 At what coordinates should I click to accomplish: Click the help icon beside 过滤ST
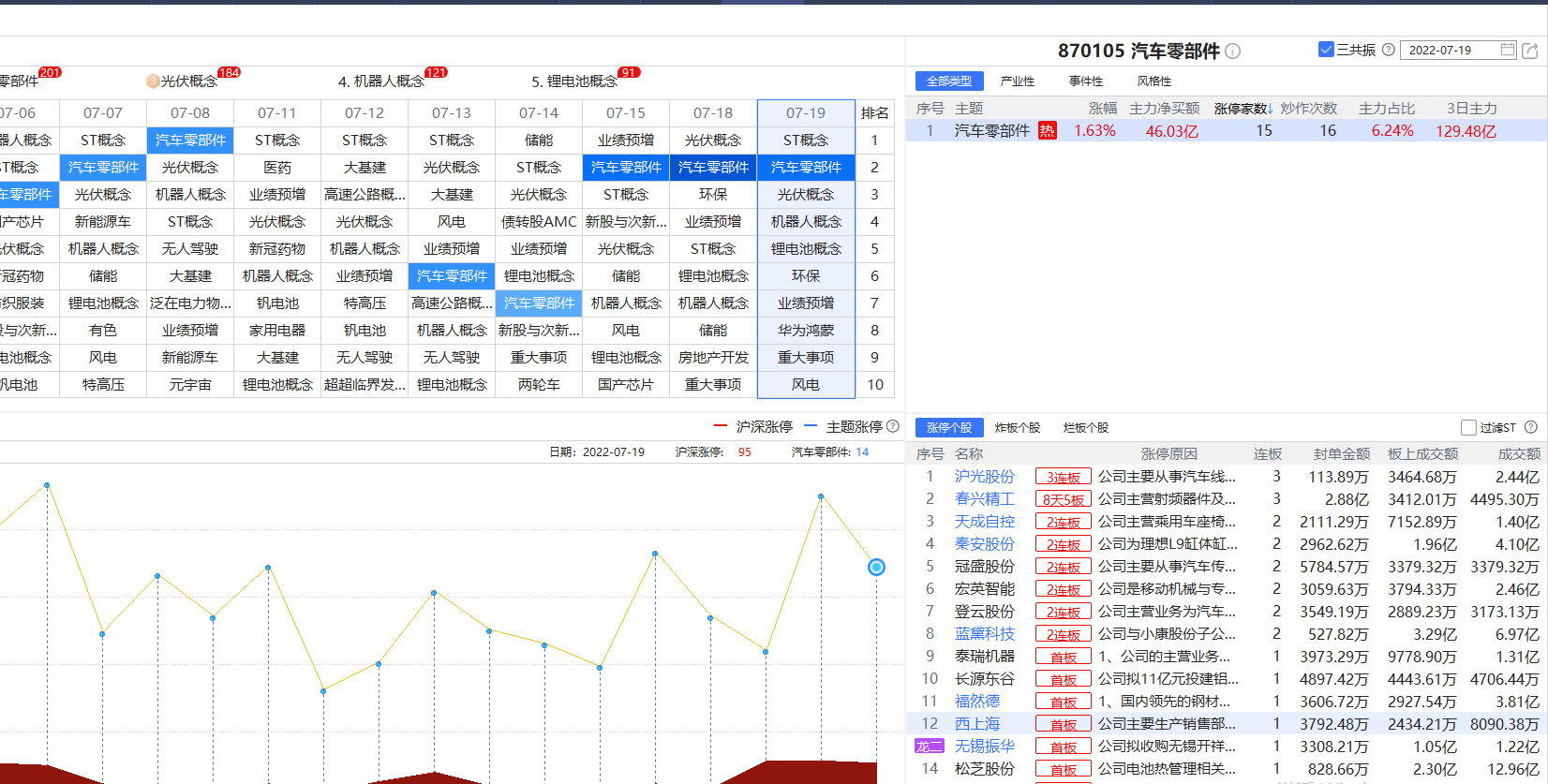[1531, 427]
